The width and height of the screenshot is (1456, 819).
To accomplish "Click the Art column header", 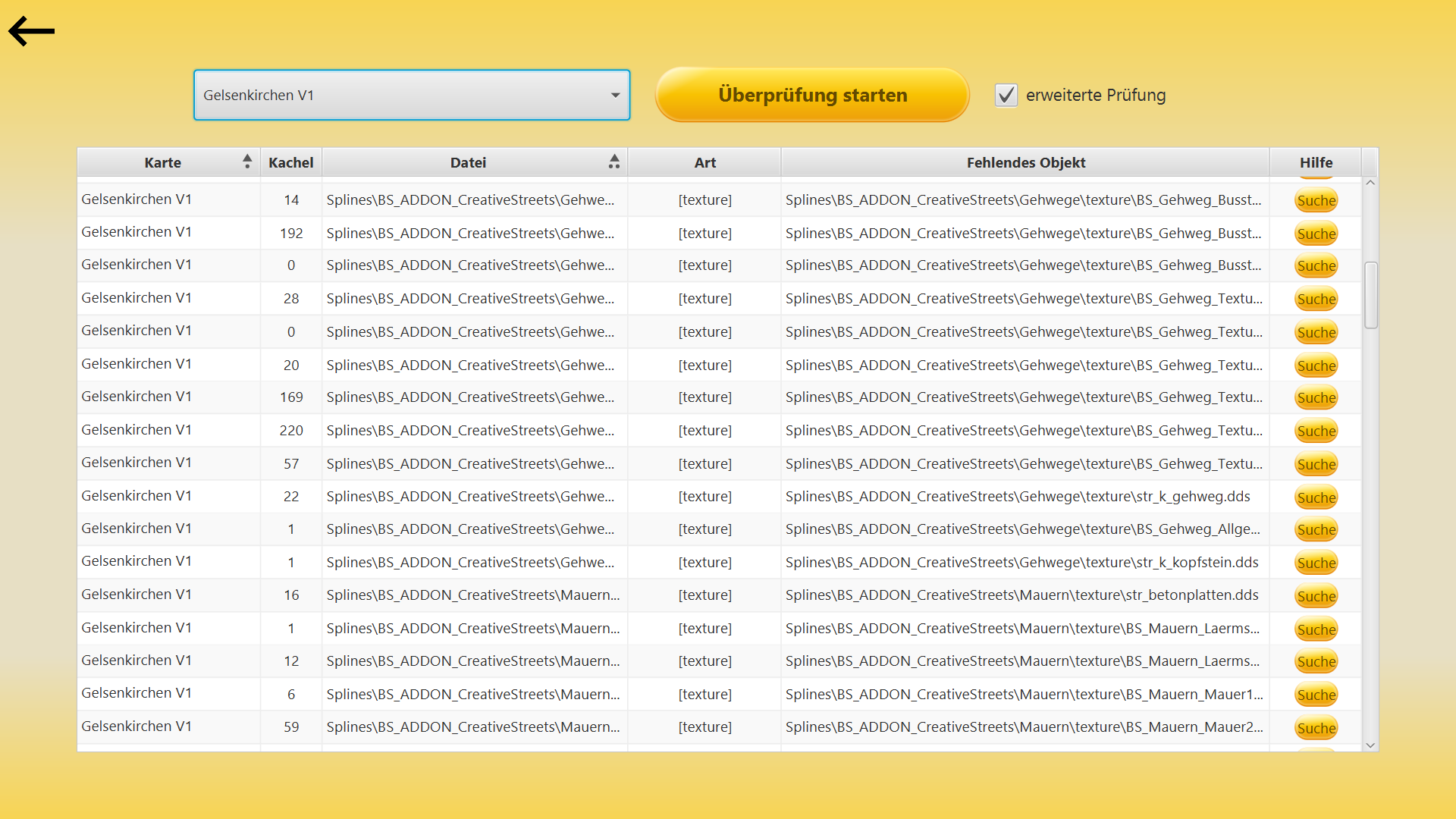I will pos(704,162).
